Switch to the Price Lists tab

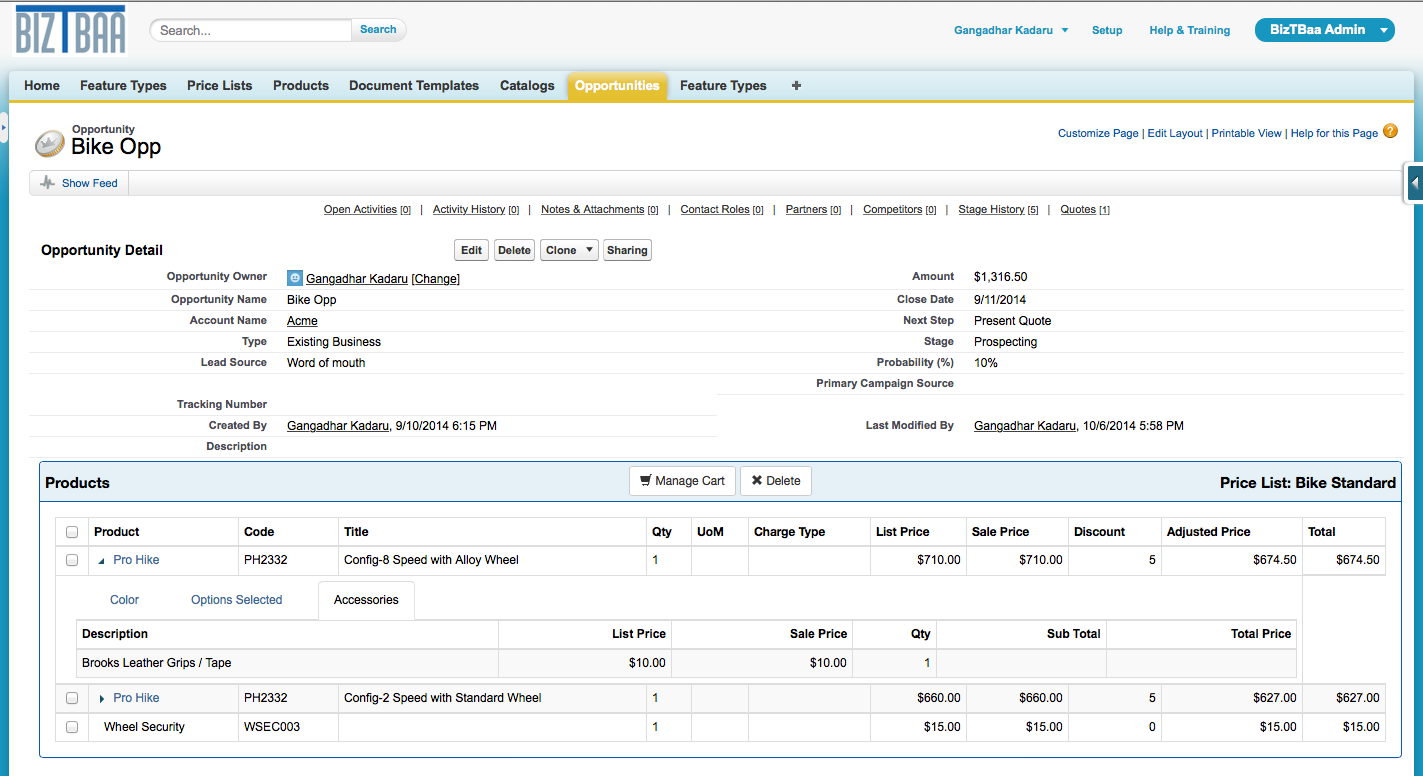[x=219, y=86]
